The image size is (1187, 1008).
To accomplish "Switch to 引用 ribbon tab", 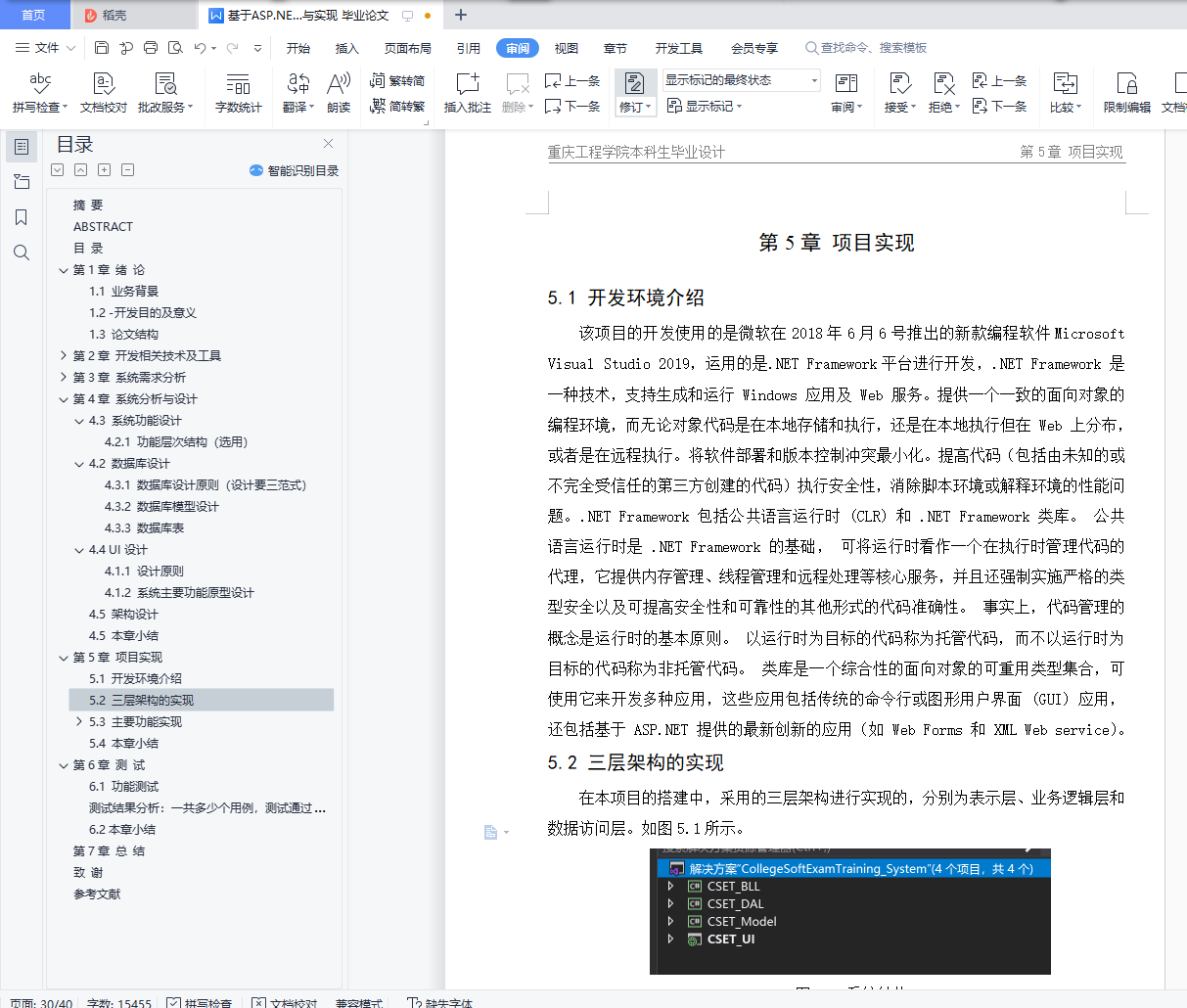I will click(x=469, y=48).
